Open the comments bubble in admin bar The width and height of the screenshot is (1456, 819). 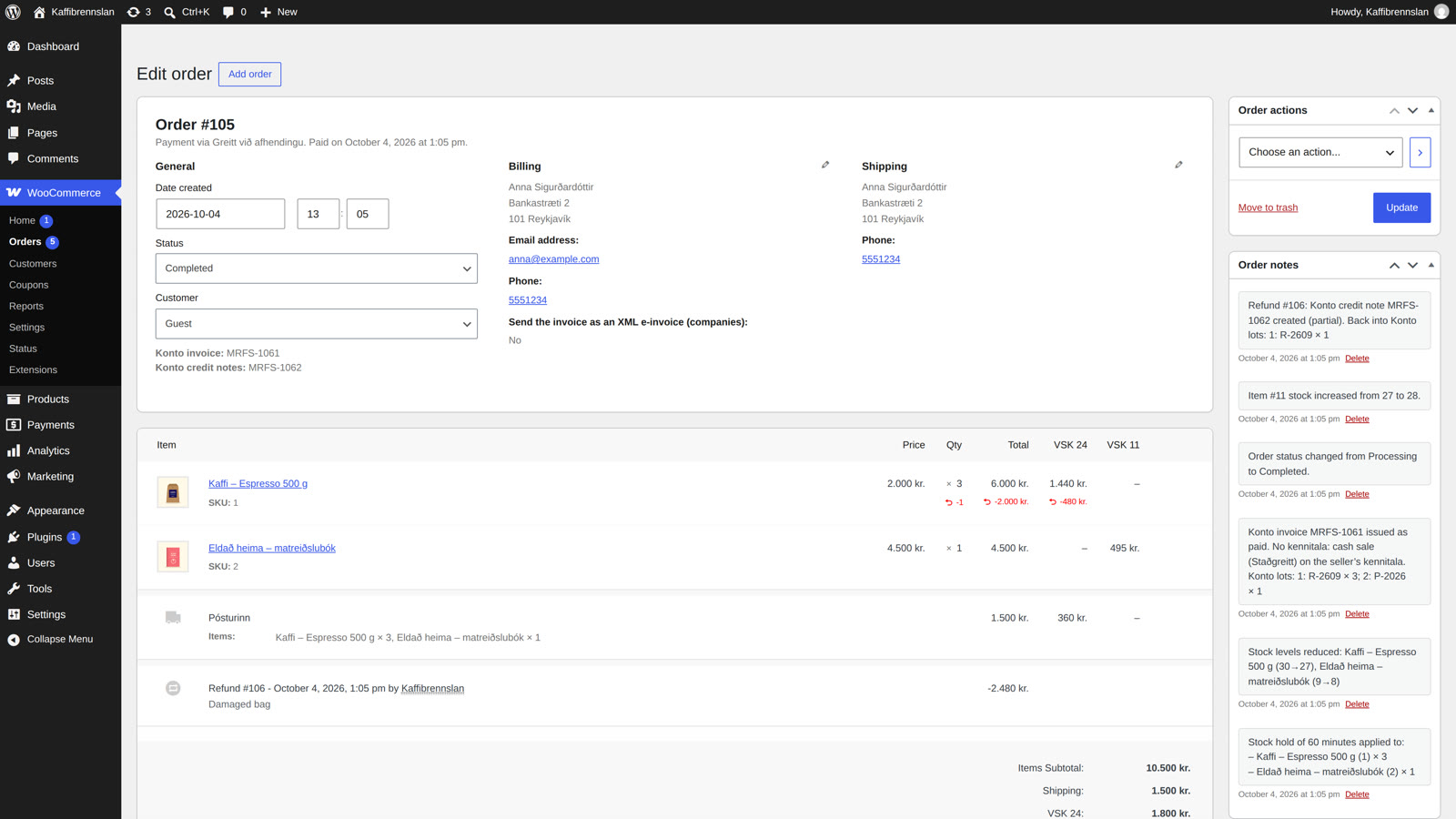tap(235, 12)
